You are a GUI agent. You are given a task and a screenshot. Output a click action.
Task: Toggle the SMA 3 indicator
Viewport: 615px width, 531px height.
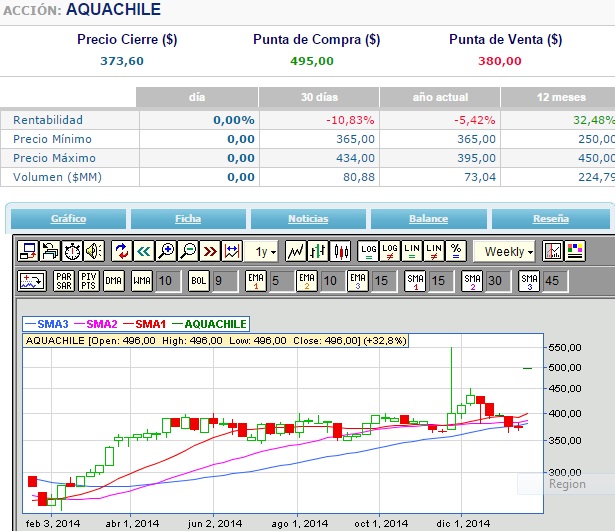(529, 281)
